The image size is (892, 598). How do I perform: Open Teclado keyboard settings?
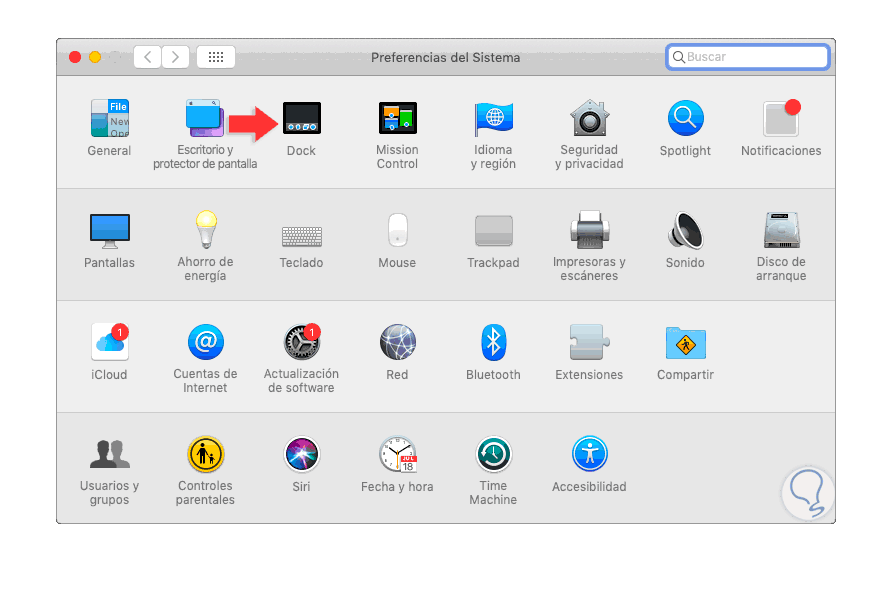coord(302,236)
